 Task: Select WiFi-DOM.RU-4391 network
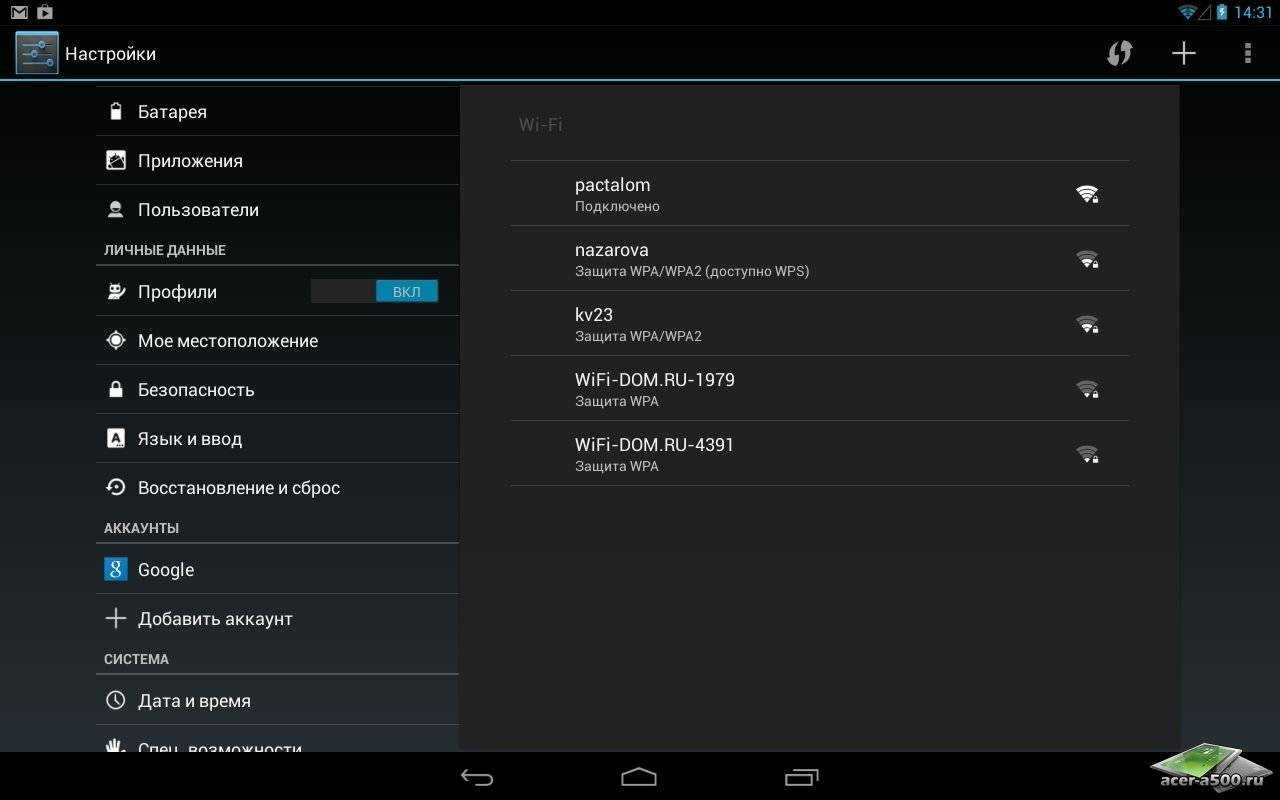pyautogui.click(x=820, y=453)
